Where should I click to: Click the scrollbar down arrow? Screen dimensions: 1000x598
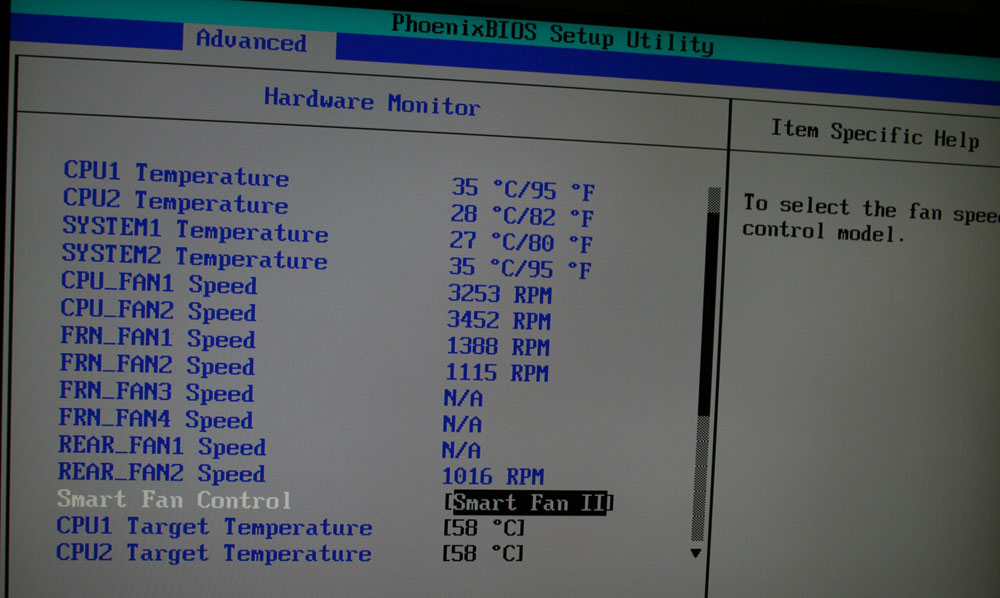[696, 553]
